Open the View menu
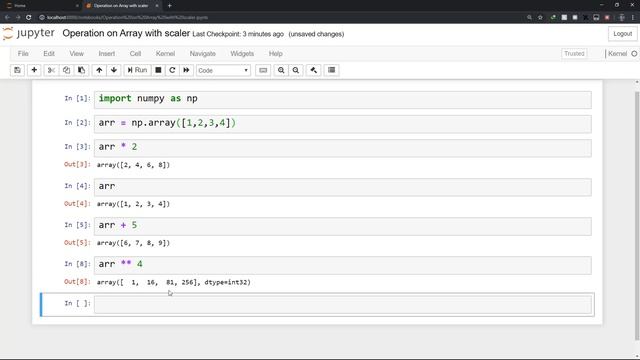The width and height of the screenshot is (640, 360). click(76, 53)
